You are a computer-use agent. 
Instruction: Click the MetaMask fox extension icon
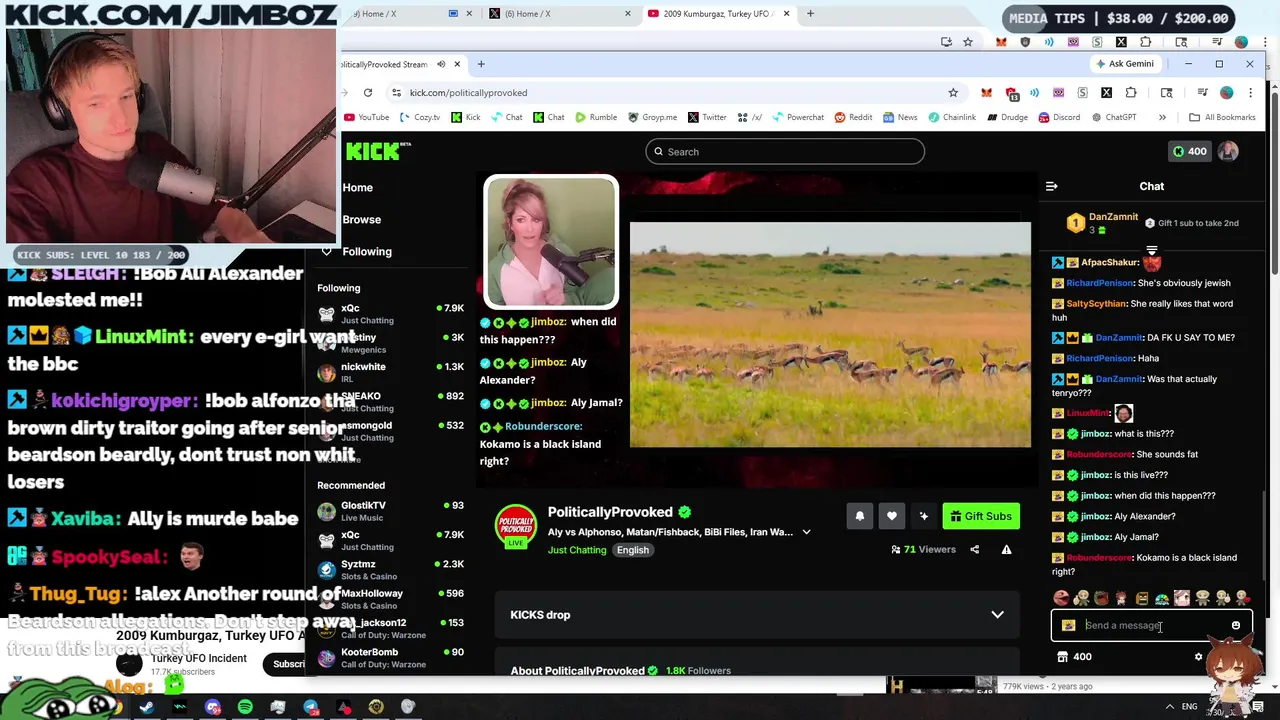coord(986,92)
